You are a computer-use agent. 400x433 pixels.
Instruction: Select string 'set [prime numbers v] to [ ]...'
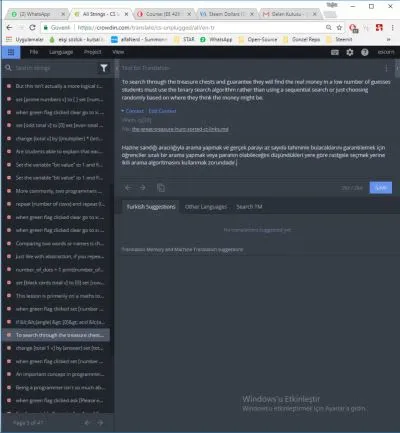pos(56,99)
